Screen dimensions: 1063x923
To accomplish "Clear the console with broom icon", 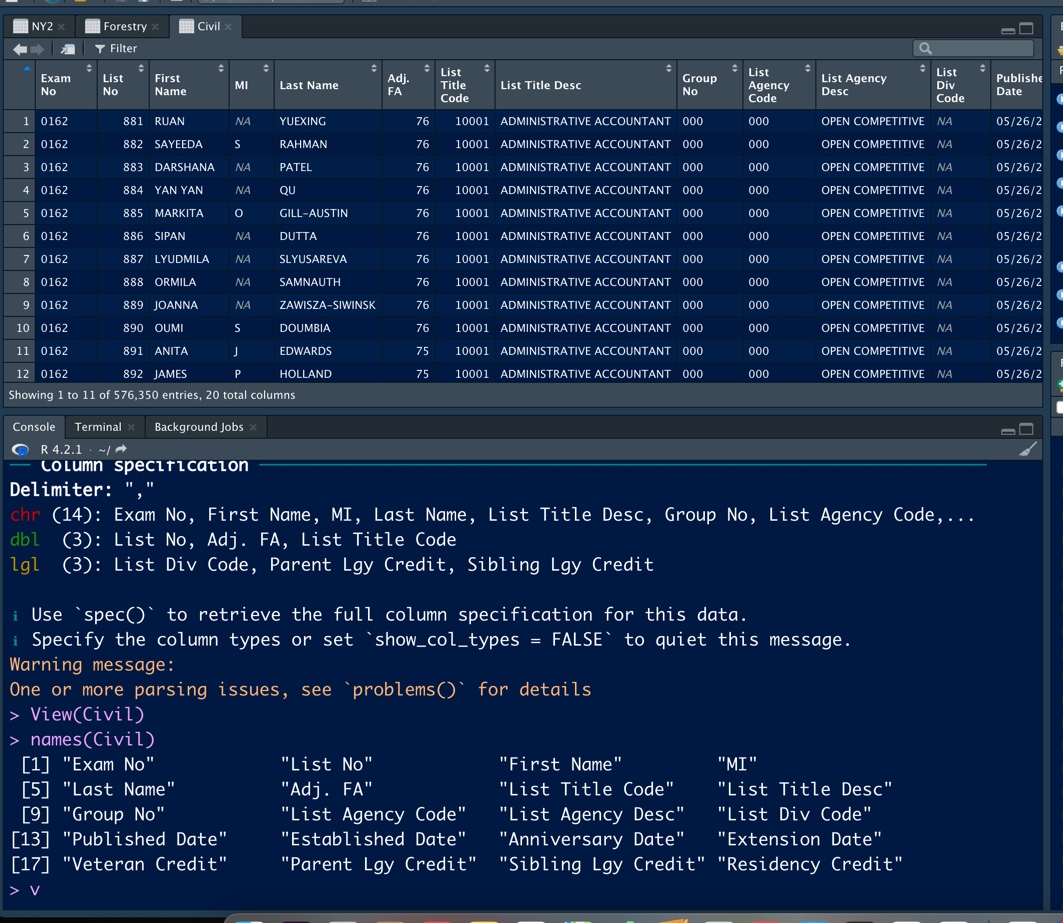I will 1028,450.
